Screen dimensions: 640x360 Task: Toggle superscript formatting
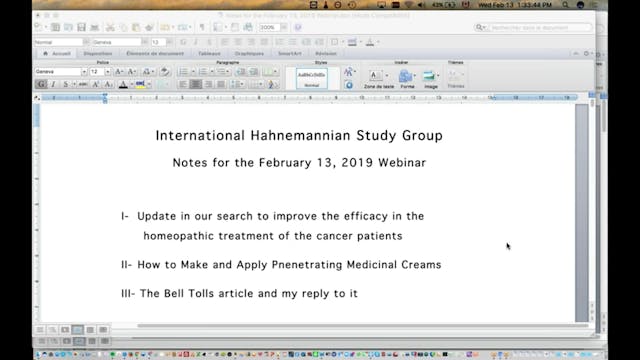tap(96, 84)
